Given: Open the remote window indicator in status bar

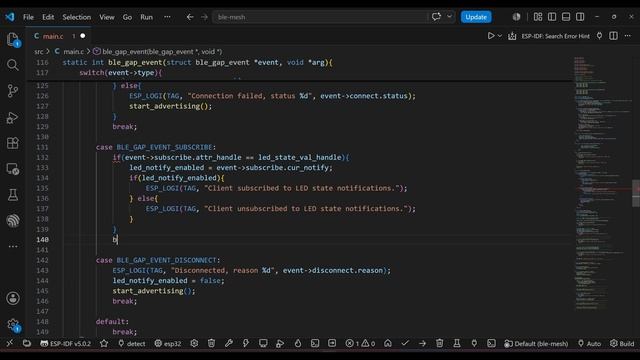Looking at the screenshot, I should pyautogui.click(x=9, y=343).
